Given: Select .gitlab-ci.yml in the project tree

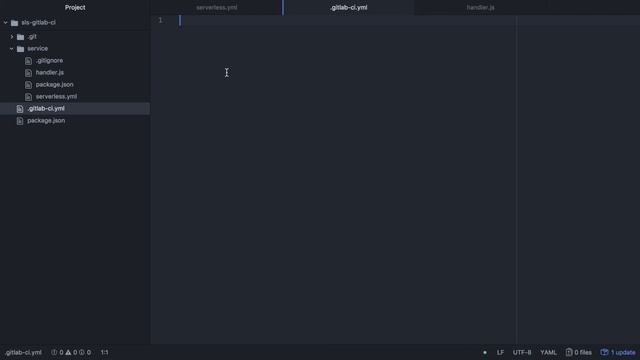Looking at the screenshot, I should [46, 109].
